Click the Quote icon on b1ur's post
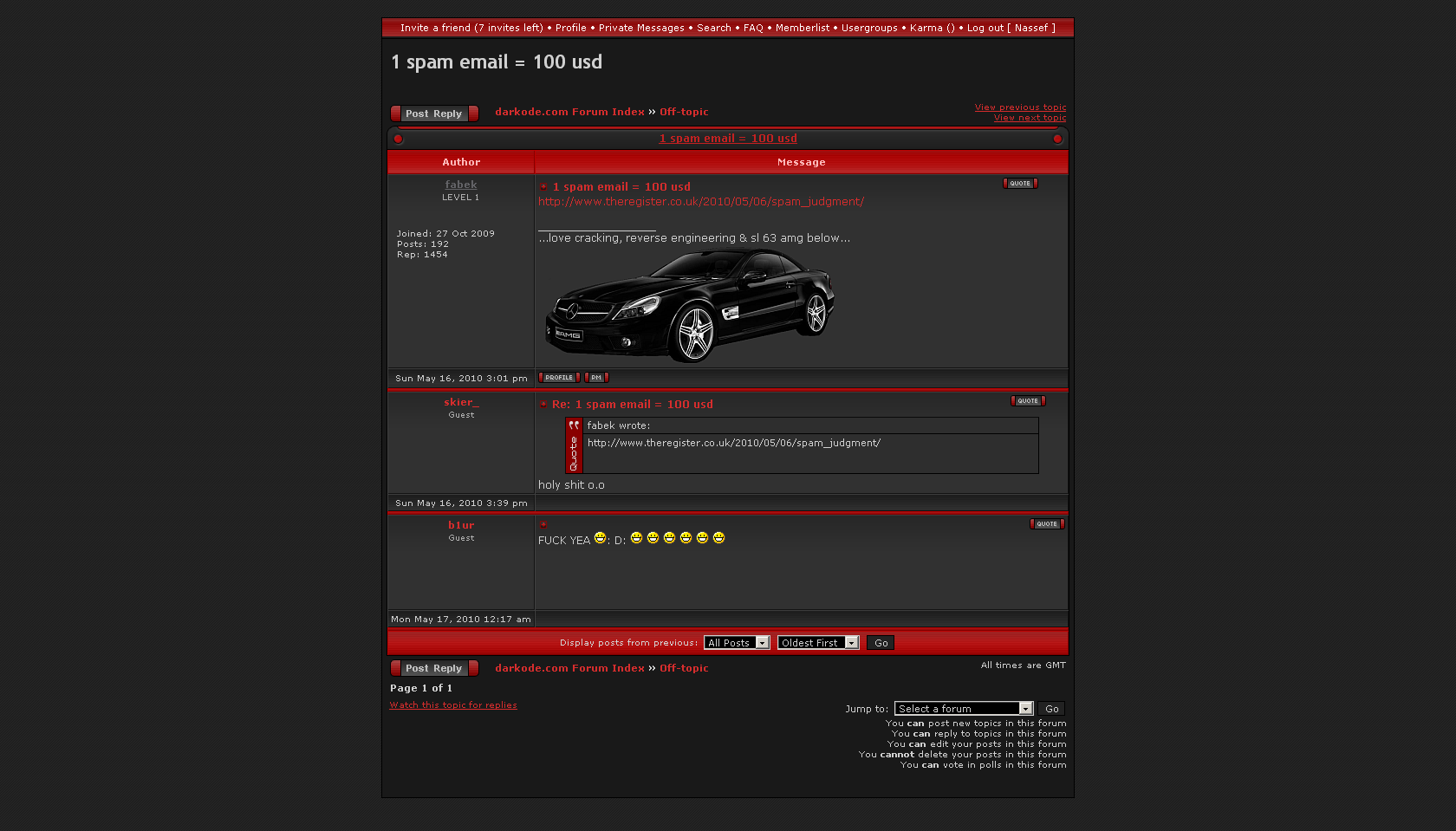Viewport: 1456px width, 831px height. coord(1047,524)
